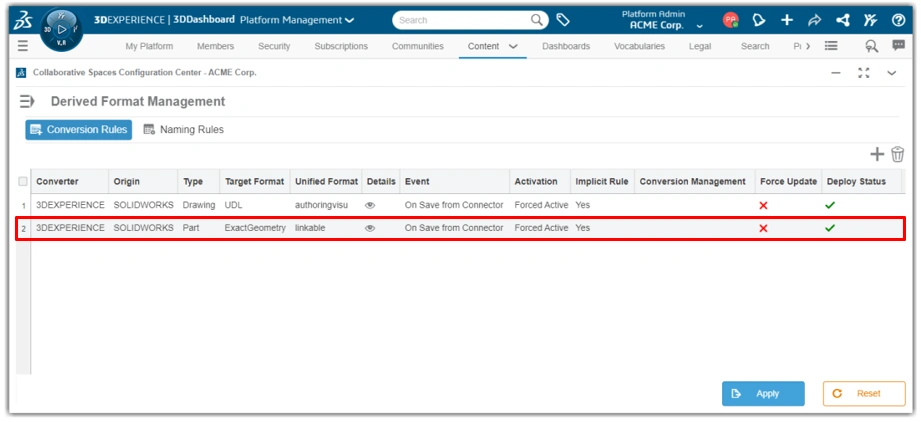This screenshot has width=921, height=422.
Task: Sort by the Target Format column header
Action: (x=254, y=182)
